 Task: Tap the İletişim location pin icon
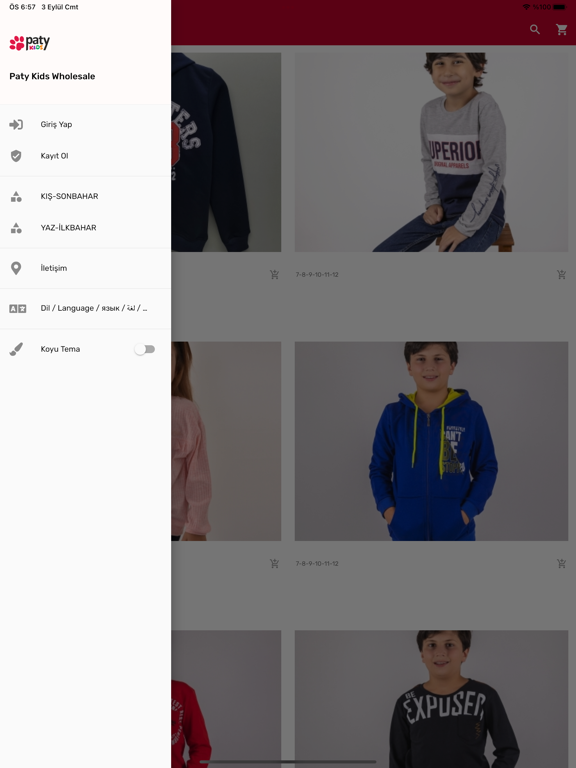(x=16, y=268)
